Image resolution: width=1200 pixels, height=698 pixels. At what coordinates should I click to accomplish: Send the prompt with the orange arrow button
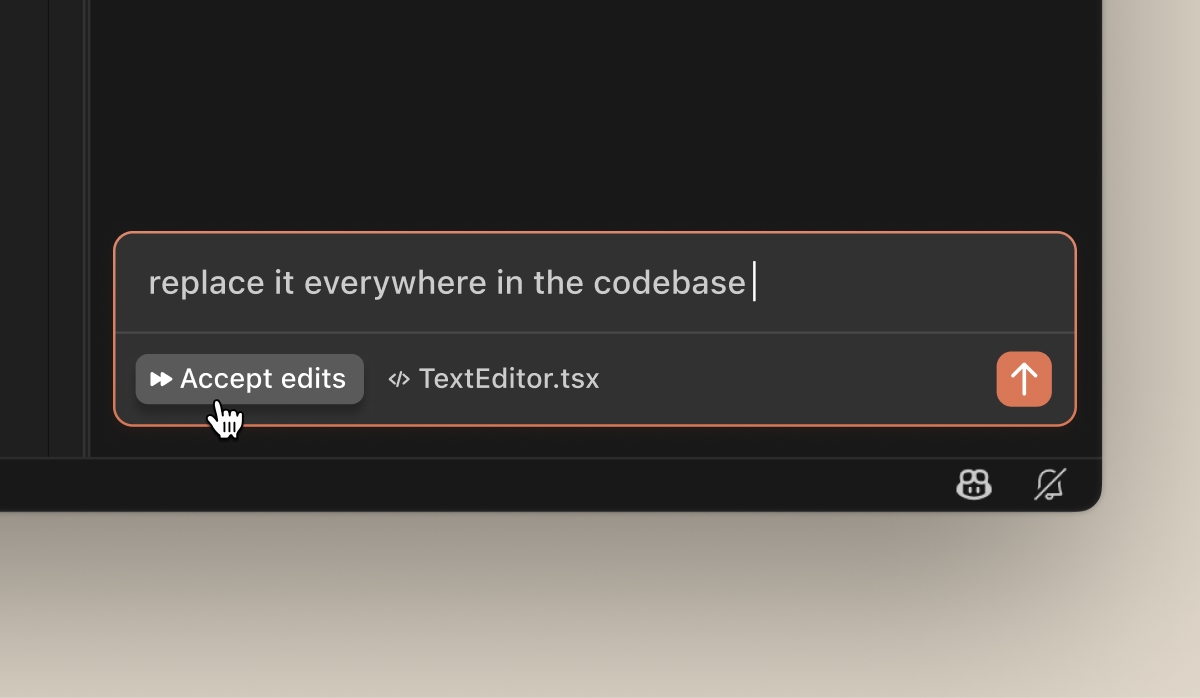point(1024,379)
